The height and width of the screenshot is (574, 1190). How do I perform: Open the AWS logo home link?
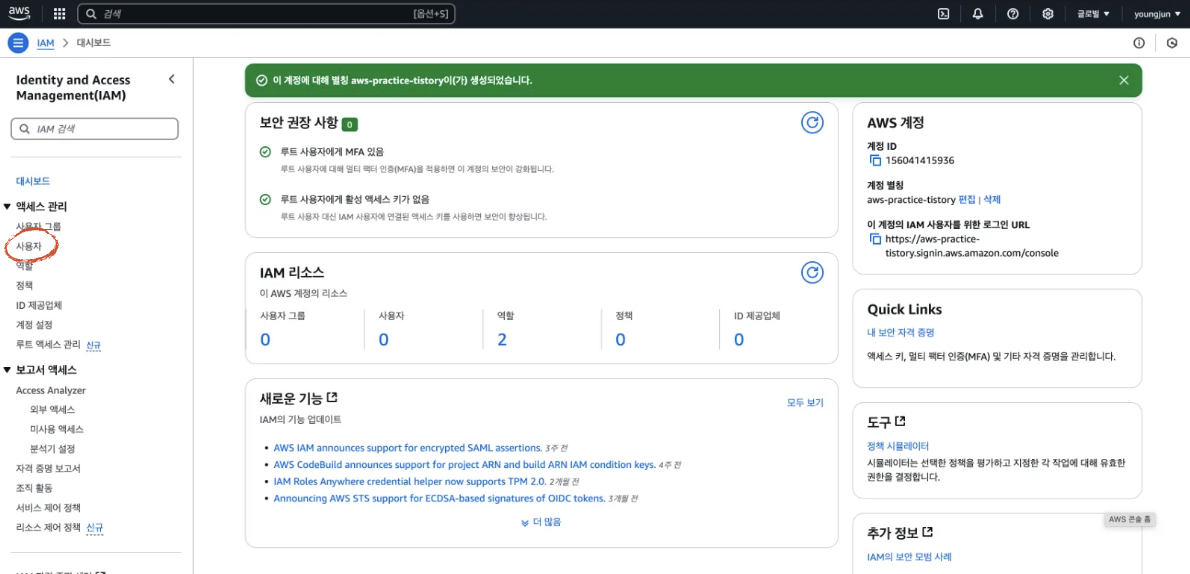tap(19, 13)
